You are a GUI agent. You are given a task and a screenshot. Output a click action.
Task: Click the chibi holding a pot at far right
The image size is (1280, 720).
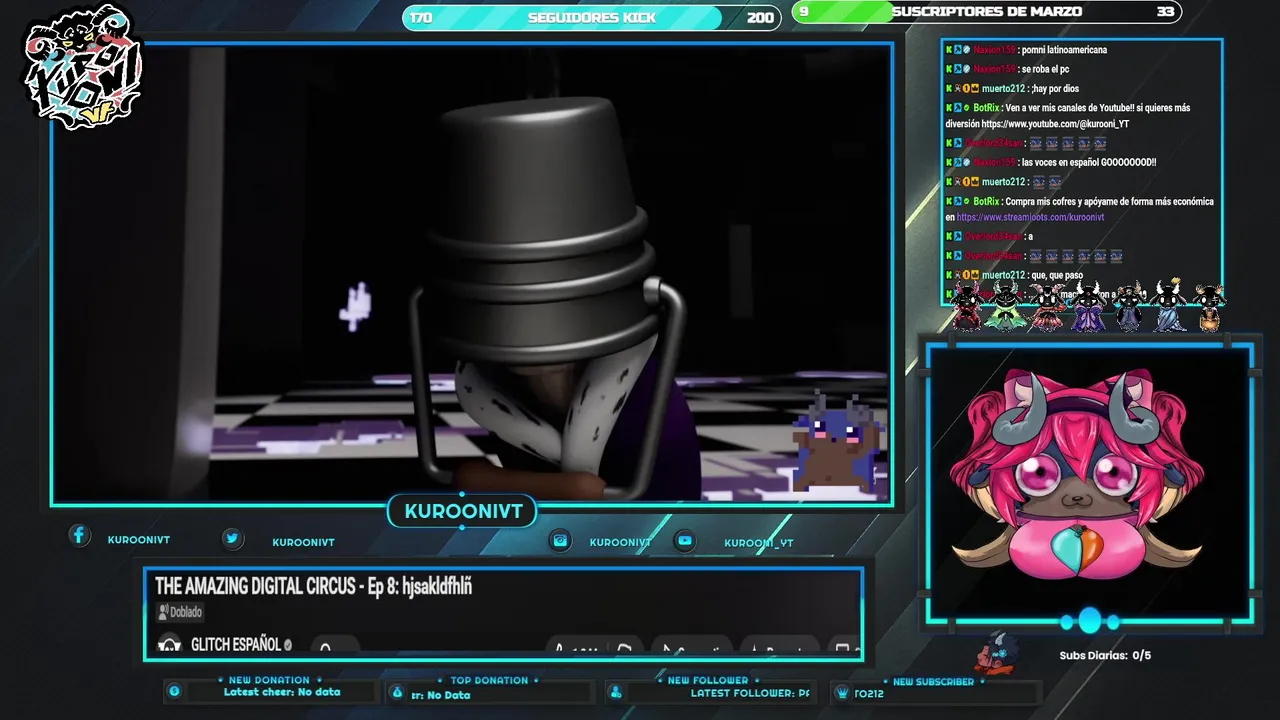pos(1209,308)
